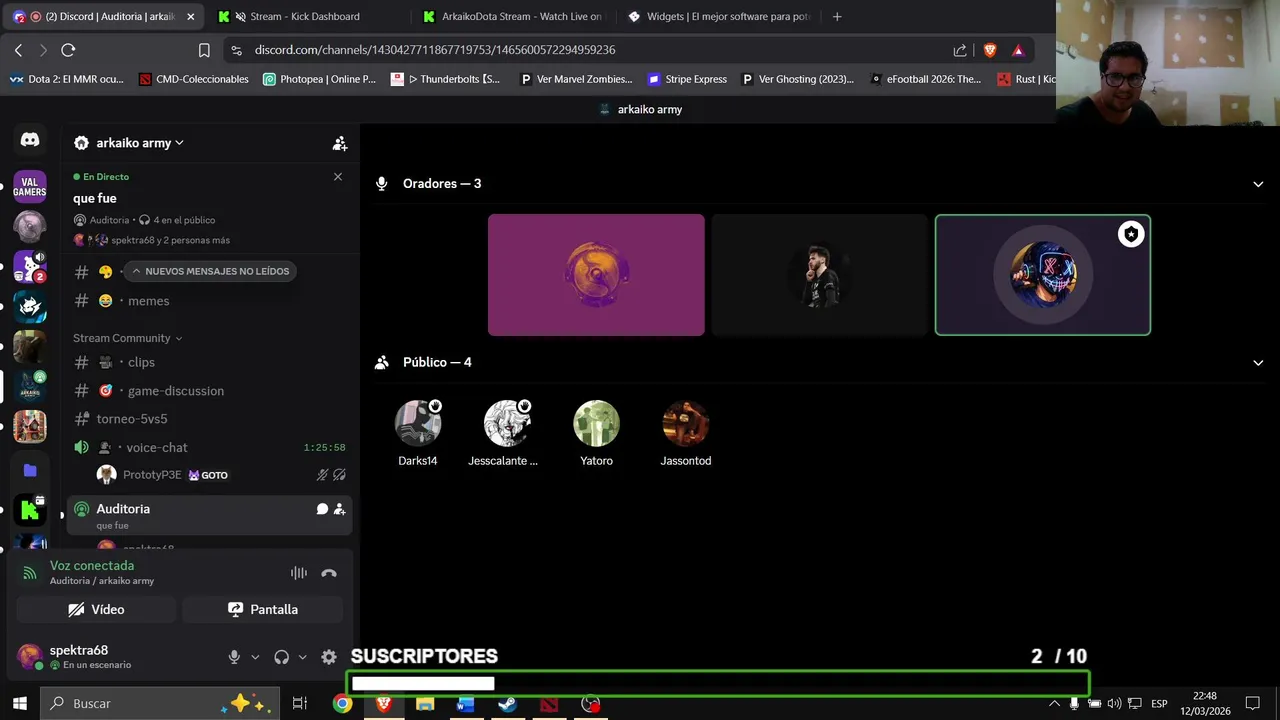The height and width of the screenshot is (720, 1280).
Task: Open the Stripe Express bookmark
Action: (x=687, y=79)
